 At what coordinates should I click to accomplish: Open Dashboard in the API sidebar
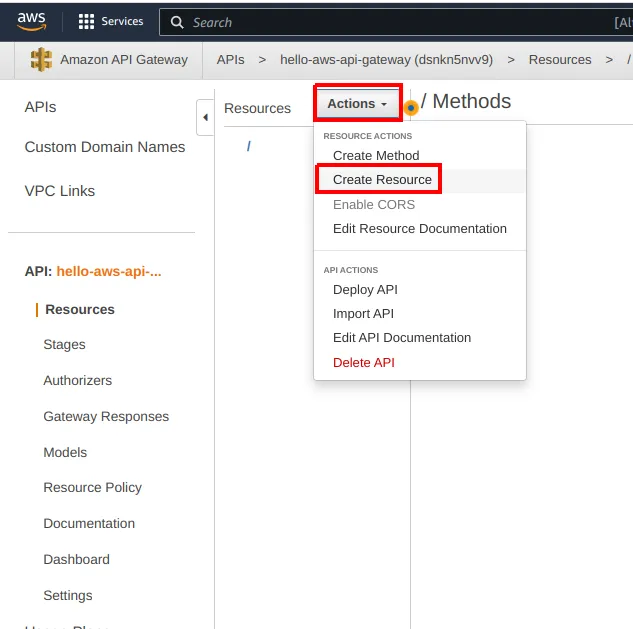click(x=76, y=559)
